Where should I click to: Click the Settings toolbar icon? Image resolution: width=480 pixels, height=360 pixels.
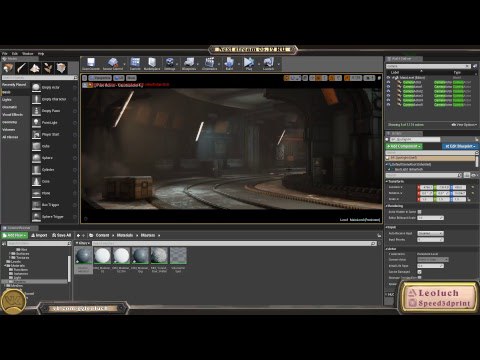pyautogui.click(x=170, y=62)
